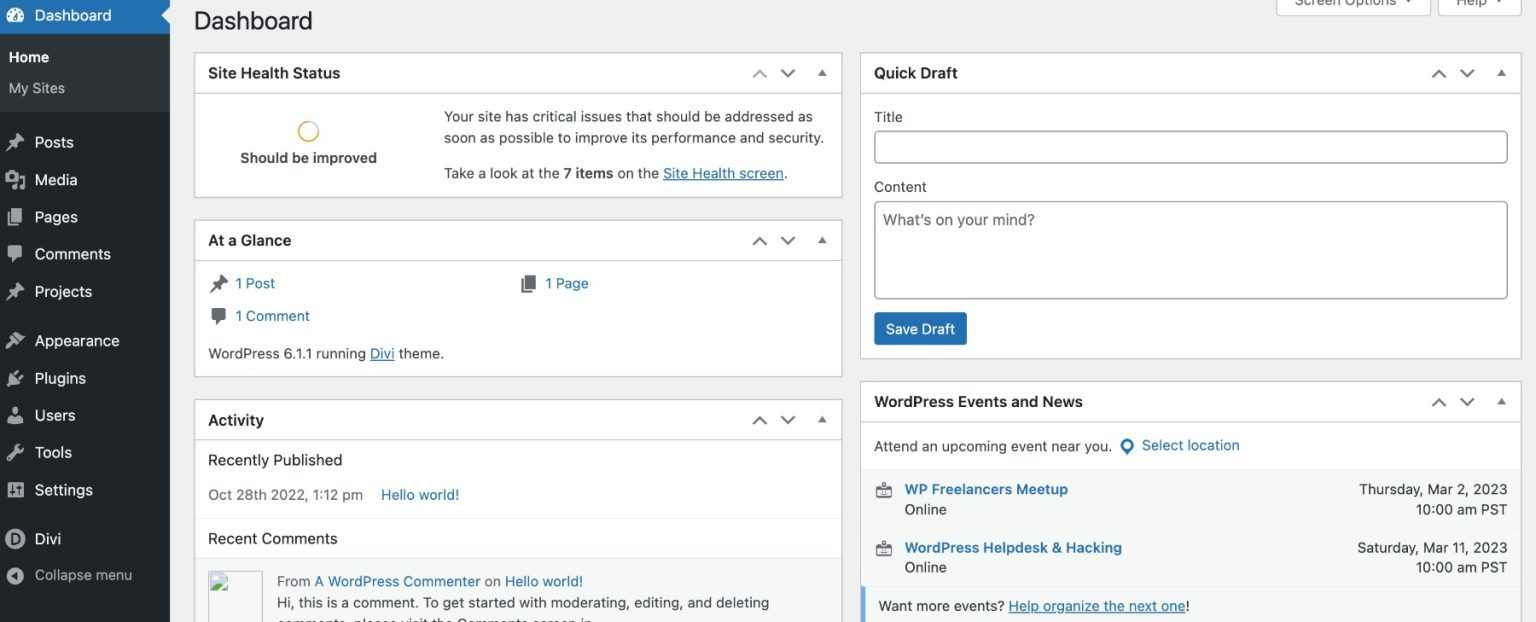Click the Save Draft button

tap(919, 328)
